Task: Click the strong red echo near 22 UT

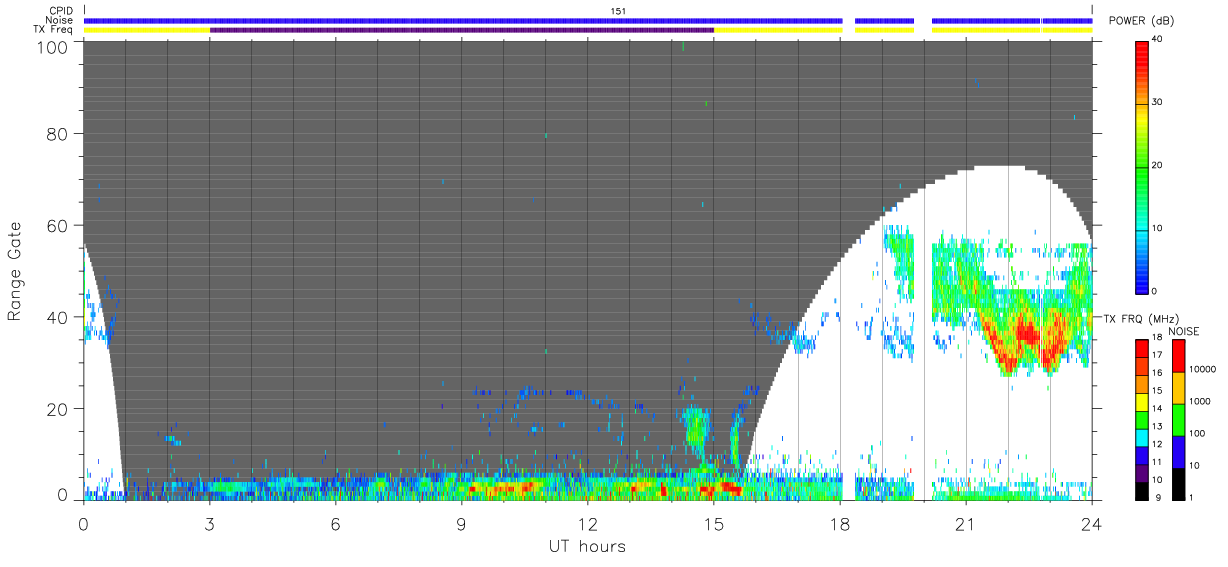Action: tap(1026, 331)
